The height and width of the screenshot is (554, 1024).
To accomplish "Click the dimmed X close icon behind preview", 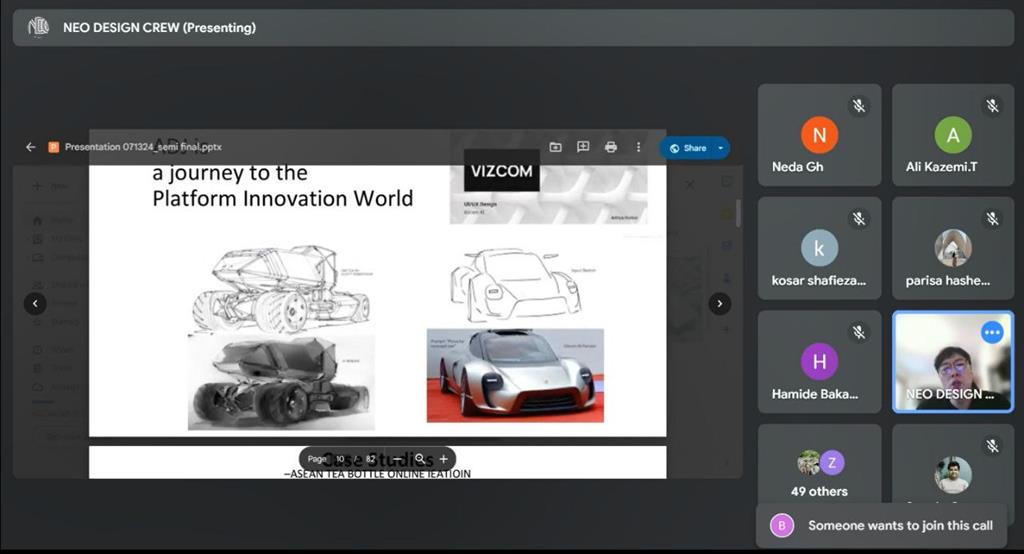I will tap(690, 185).
